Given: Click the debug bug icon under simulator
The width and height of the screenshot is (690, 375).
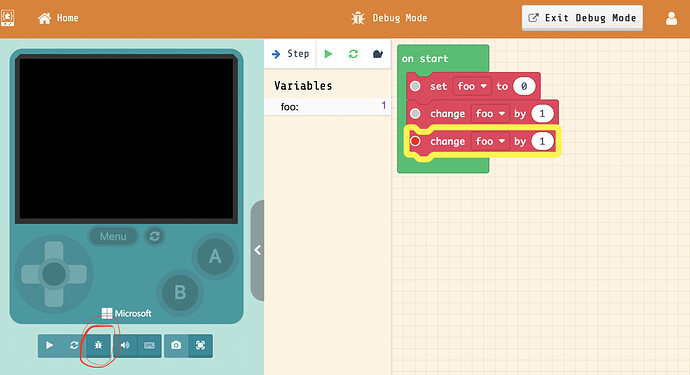Looking at the screenshot, I should pos(98,346).
